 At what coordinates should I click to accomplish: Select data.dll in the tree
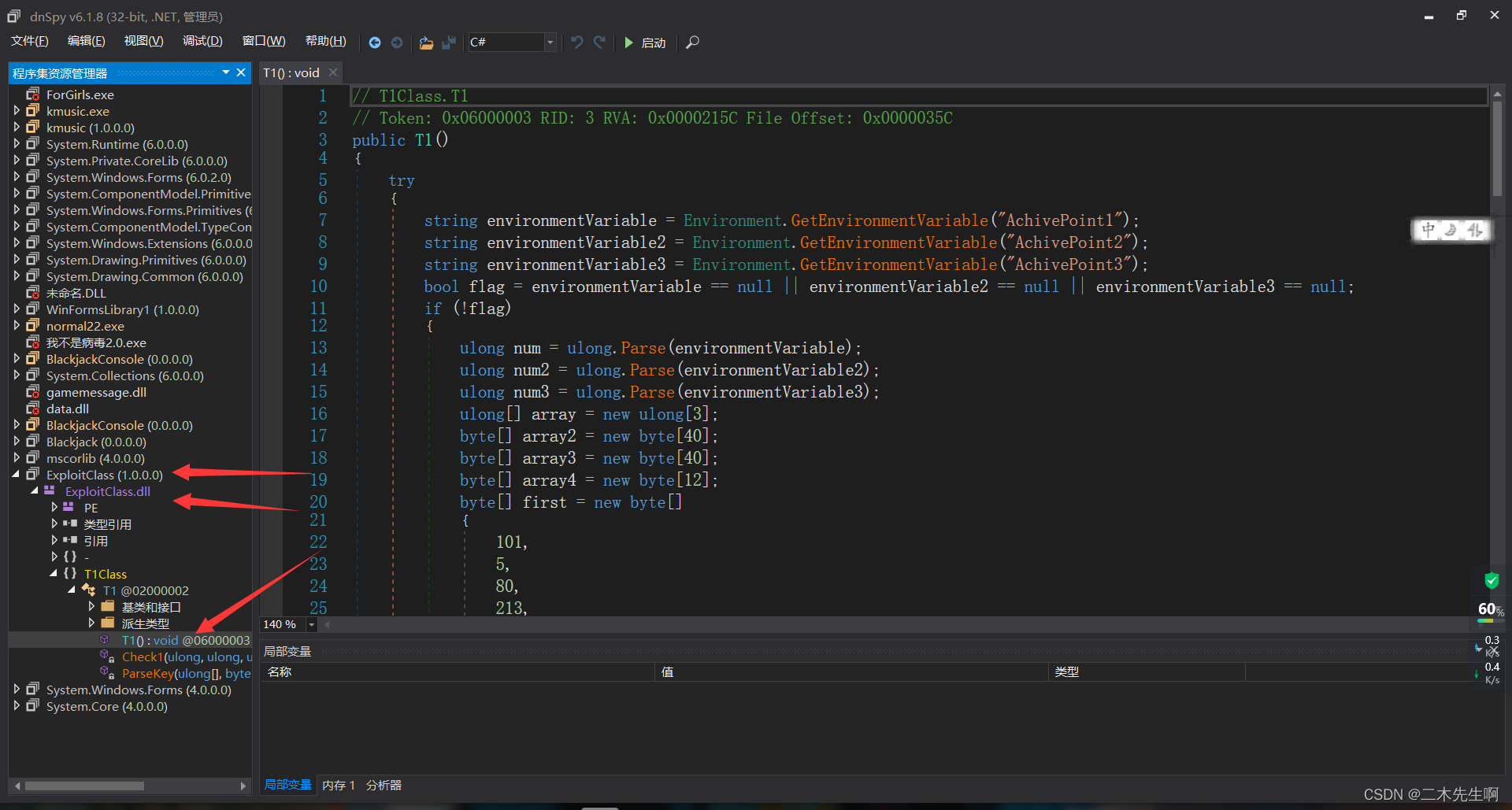click(x=68, y=409)
